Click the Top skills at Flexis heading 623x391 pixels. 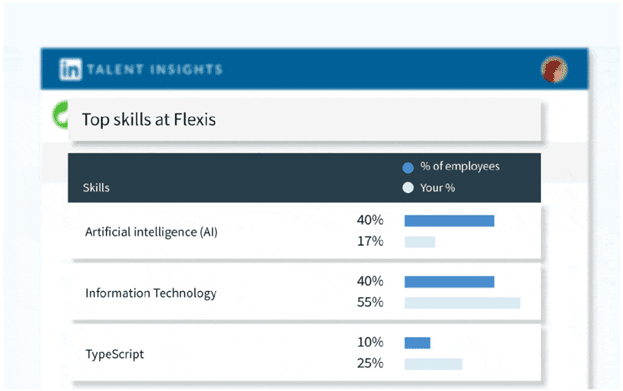(149, 119)
